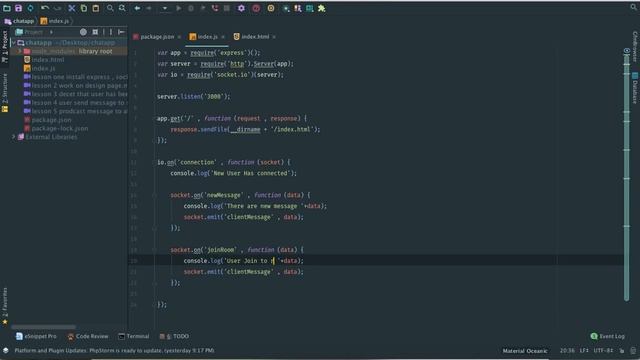Screen dimensions: 640x360
Task: Click the Redo arrow icon
Action: tap(57, 8)
